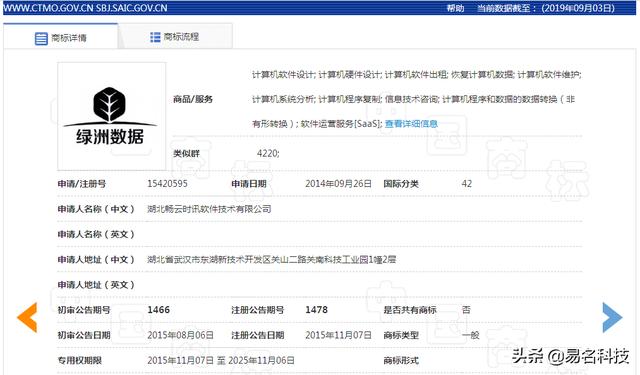Screen dimensions: 640x375
Task: Click the WWW.CTMO.GOV.CN SBJ.SAIC.GOV.CN header text
Action: tap(85, 8)
